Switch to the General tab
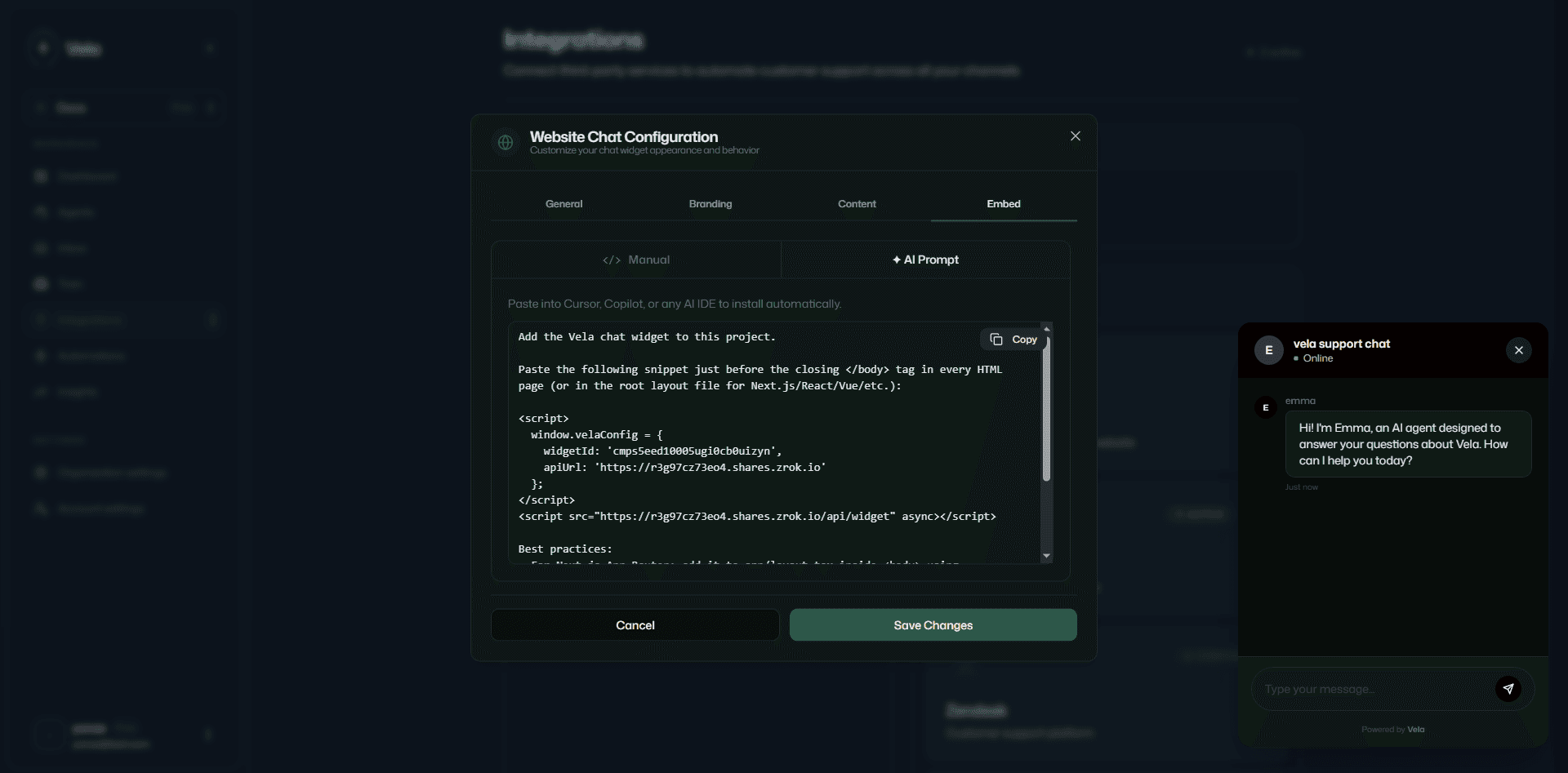The width and height of the screenshot is (1568, 773). point(563,204)
